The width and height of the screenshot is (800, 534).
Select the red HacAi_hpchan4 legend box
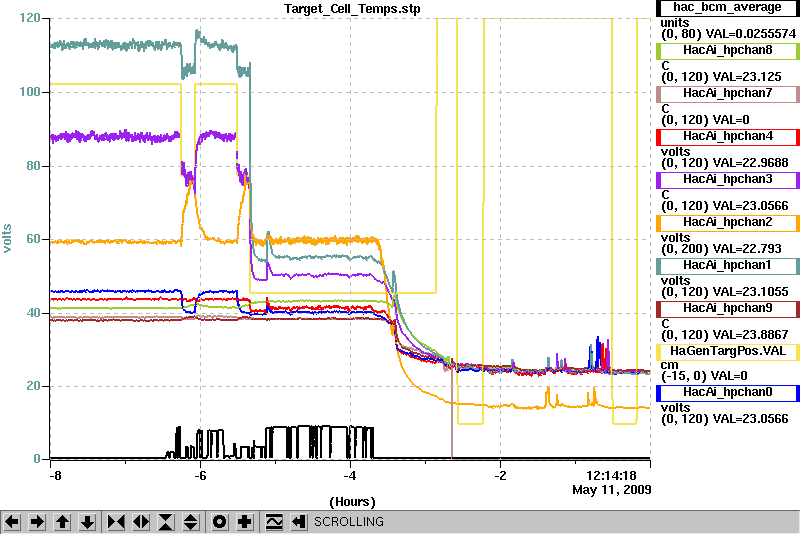pos(727,137)
